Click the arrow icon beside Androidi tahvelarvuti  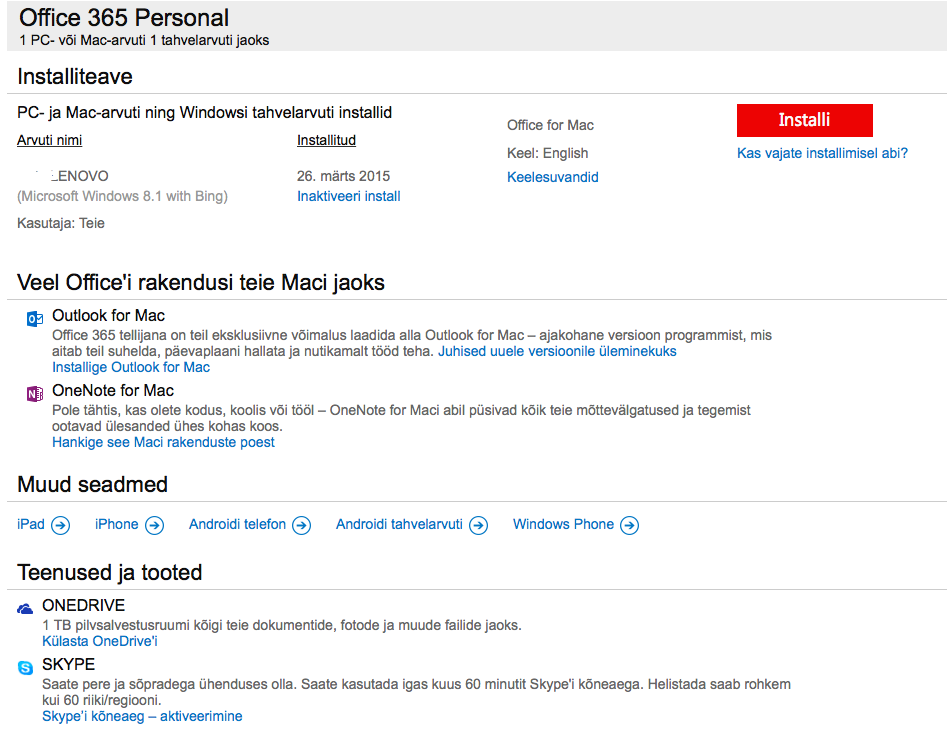pyautogui.click(x=479, y=525)
